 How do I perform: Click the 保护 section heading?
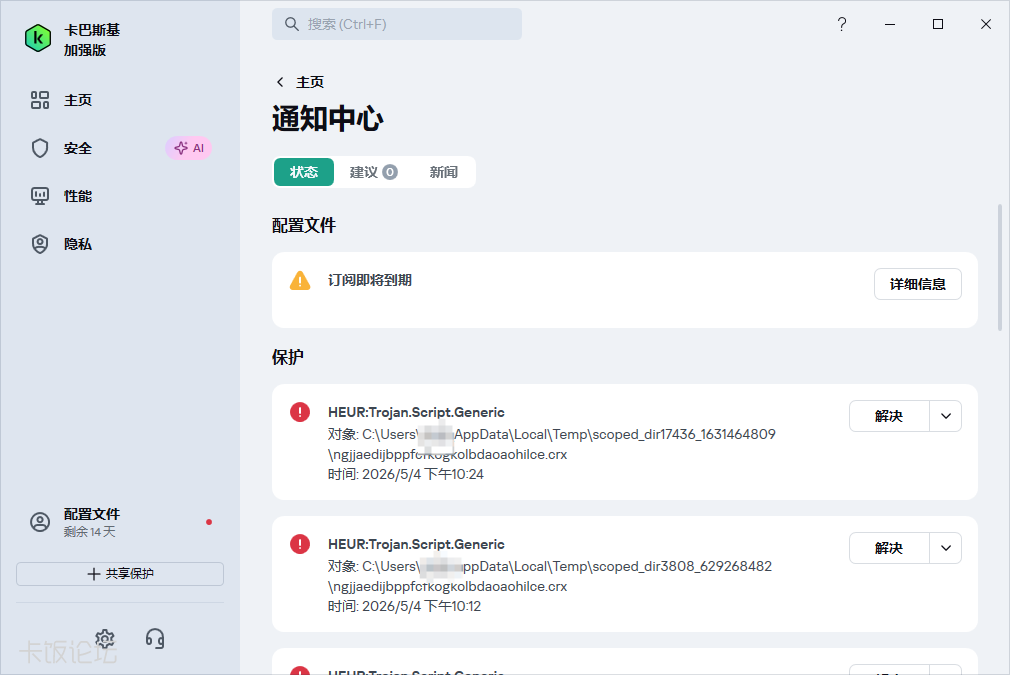(x=288, y=357)
